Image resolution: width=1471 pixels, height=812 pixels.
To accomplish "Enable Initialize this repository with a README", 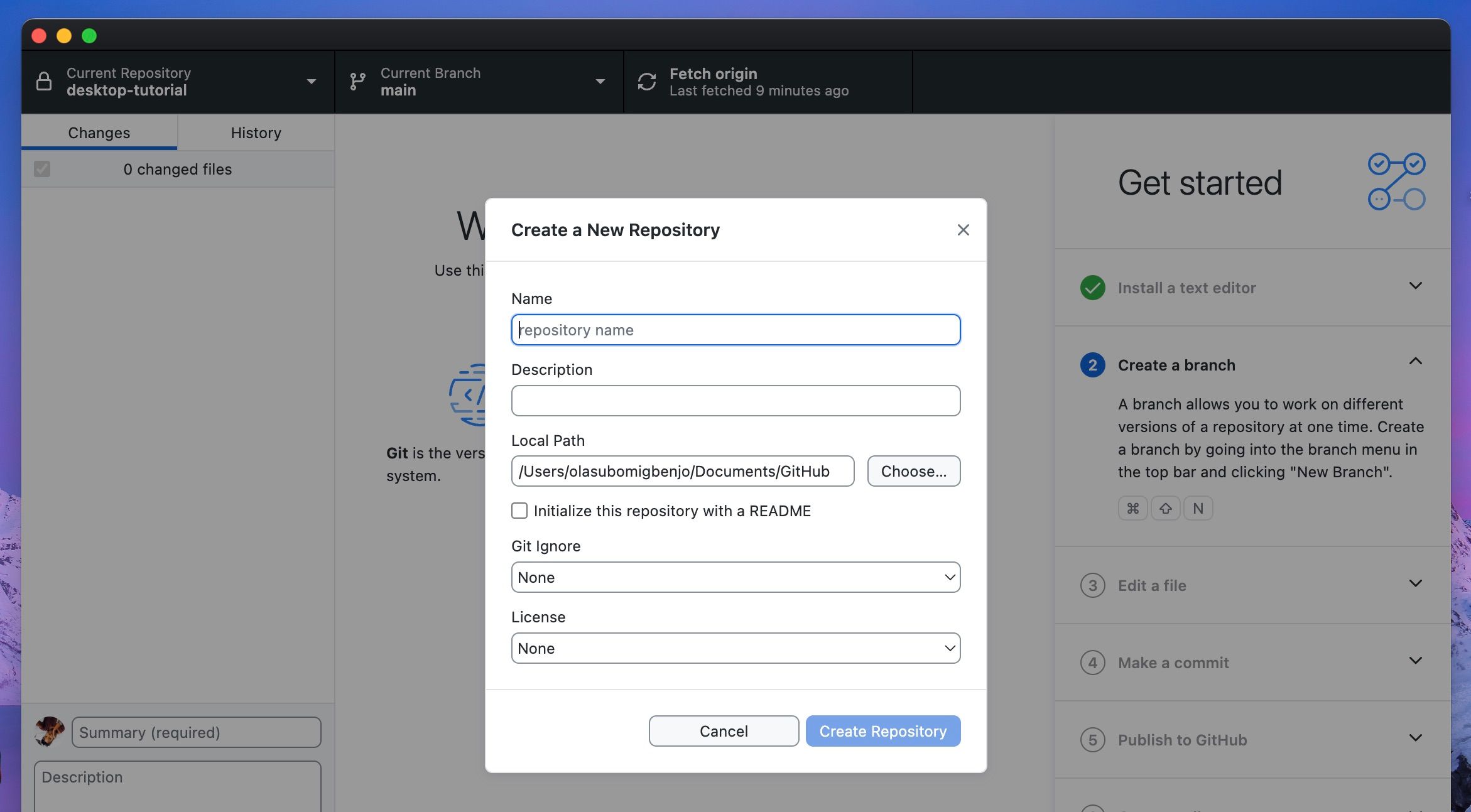I will coord(519,511).
